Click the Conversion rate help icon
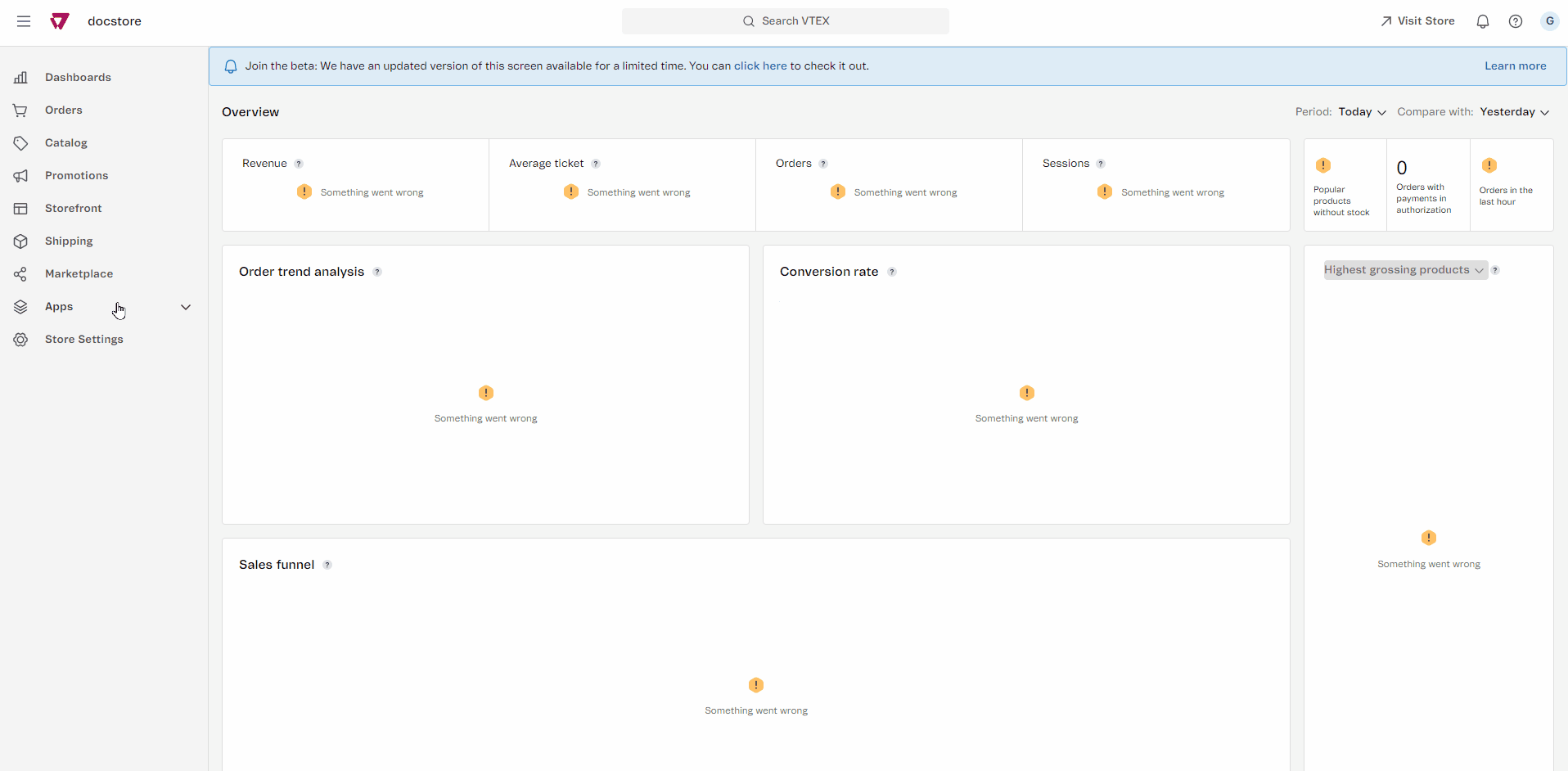This screenshot has height=771, width=1568. [892, 272]
